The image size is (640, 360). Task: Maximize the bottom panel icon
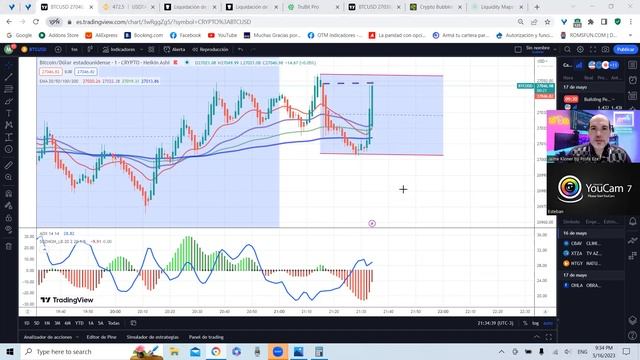point(549,337)
